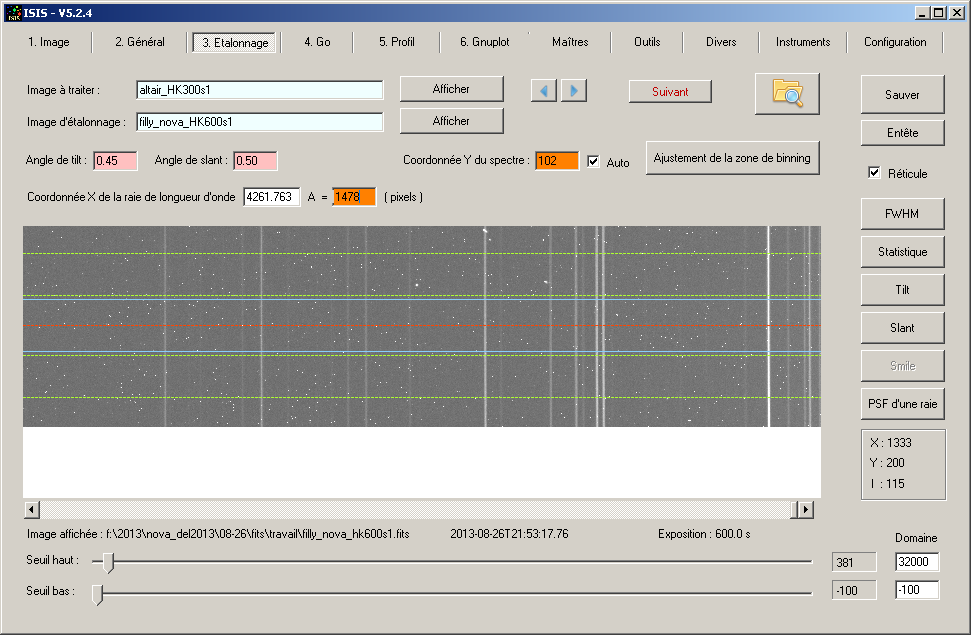
Task: Click Ajustement de la zone de binning
Action: 732,158
